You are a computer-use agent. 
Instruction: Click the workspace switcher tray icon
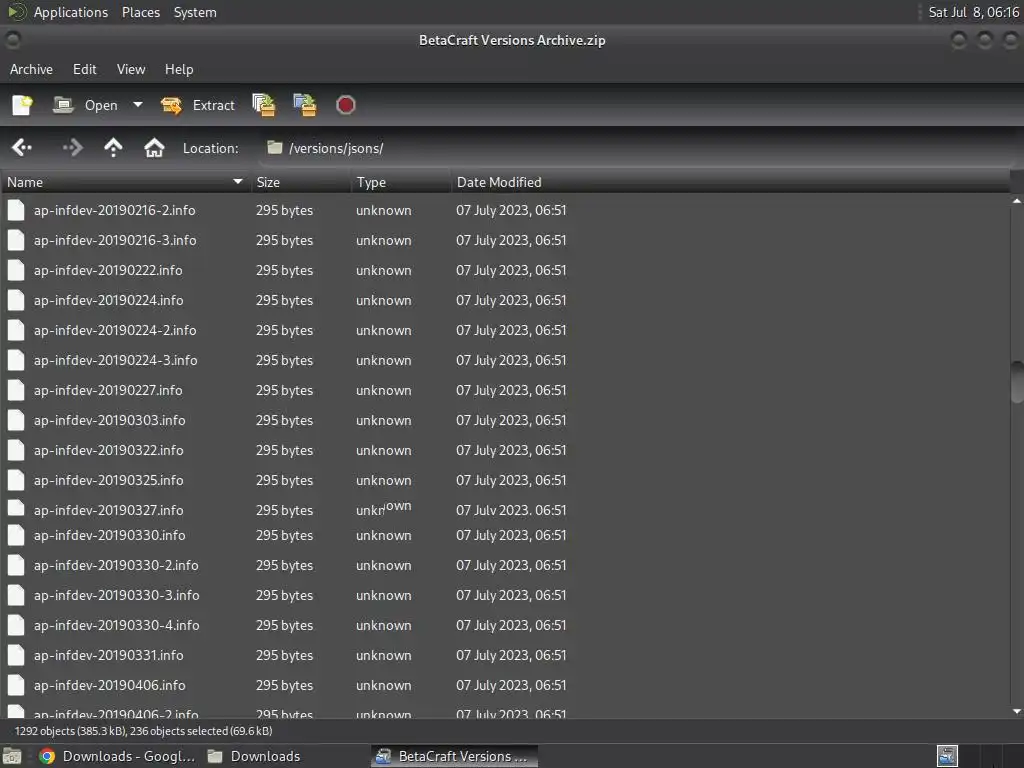pyautogui.click(x=947, y=756)
